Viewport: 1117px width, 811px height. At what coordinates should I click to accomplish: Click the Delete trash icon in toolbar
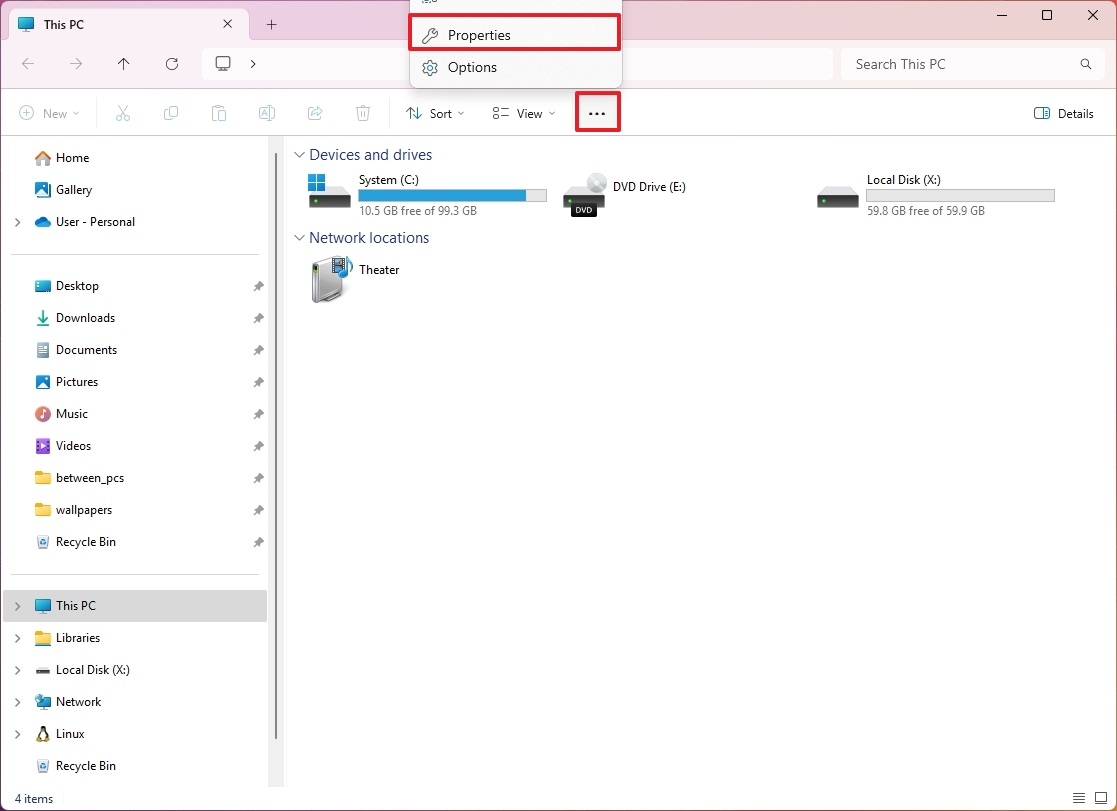[364, 114]
